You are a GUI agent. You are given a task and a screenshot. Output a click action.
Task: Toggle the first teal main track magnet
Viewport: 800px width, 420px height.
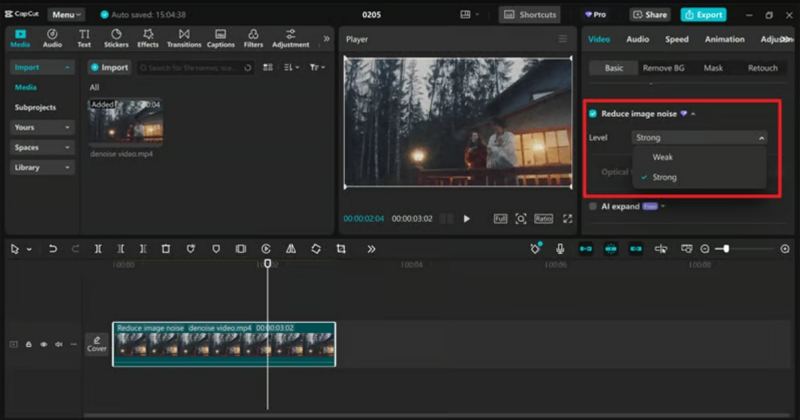coord(586,249)
